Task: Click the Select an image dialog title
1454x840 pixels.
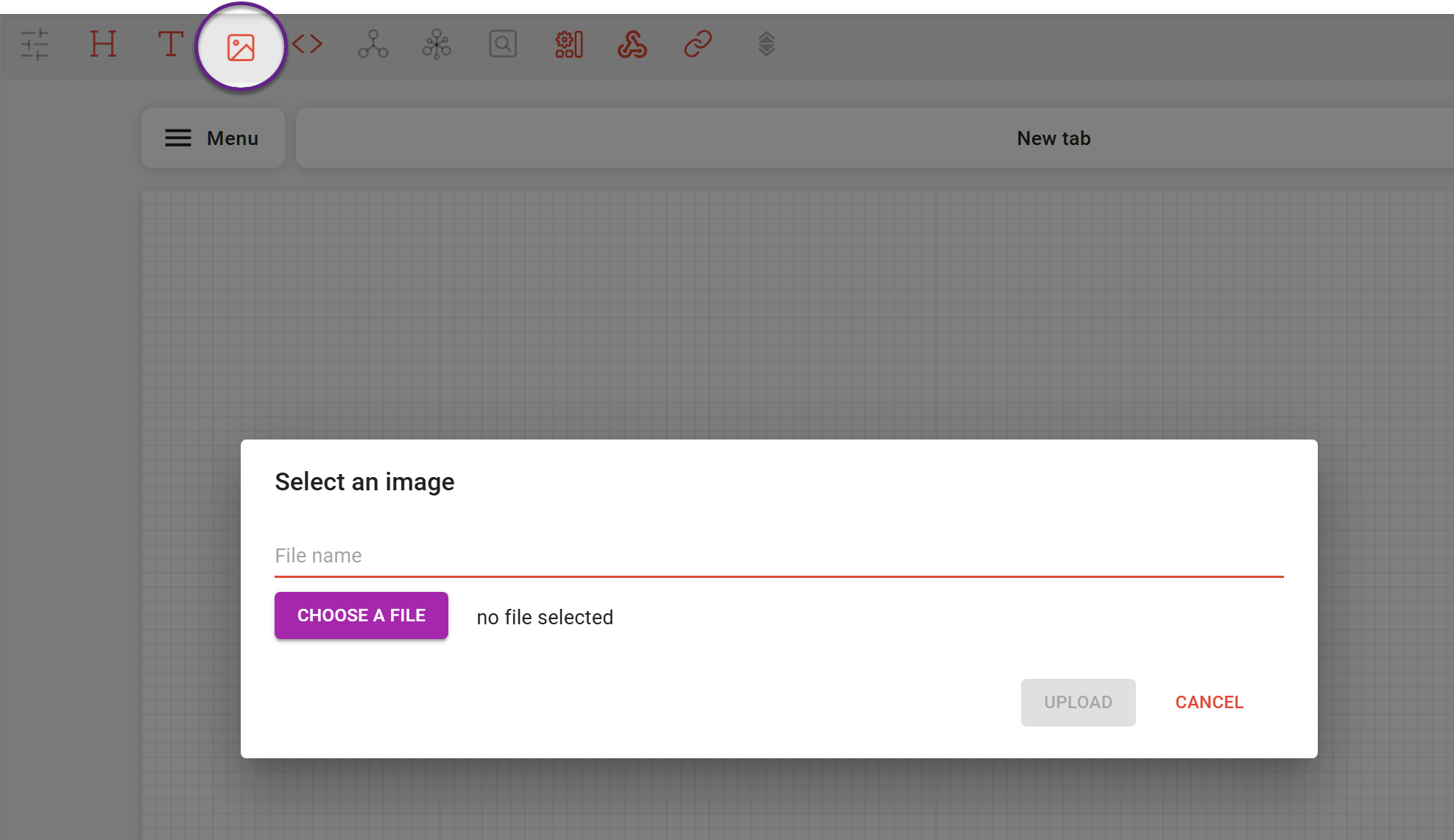Action: (x=364, y=481)
